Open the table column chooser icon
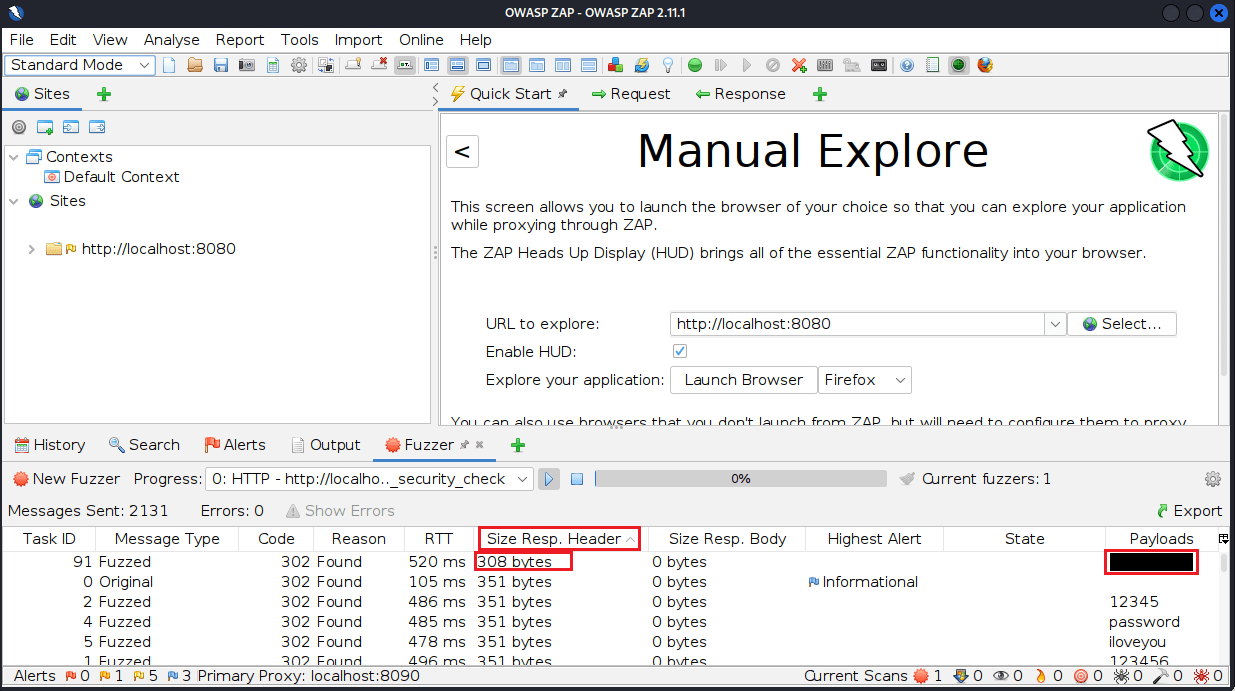The height and width of the screenshot is (691, 1235). [1224, 539]
